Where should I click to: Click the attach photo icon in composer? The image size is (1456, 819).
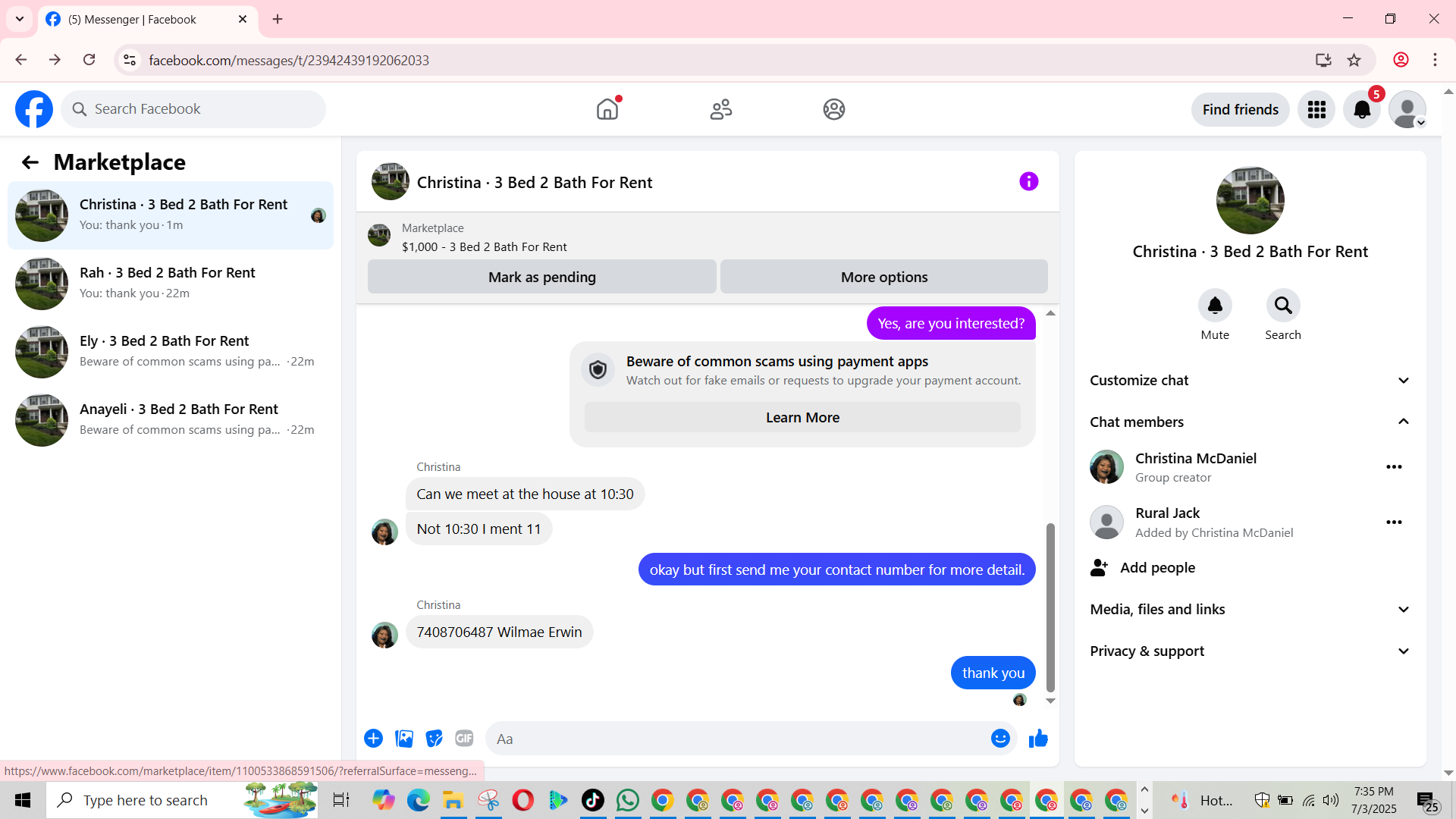(404, 738)
